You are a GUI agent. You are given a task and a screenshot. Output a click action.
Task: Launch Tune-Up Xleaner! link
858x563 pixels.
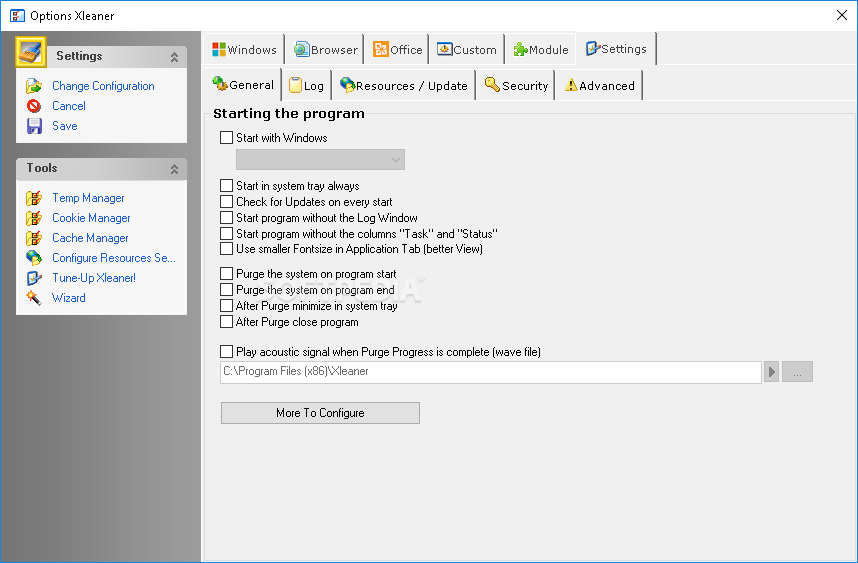[x=94, y=278]
